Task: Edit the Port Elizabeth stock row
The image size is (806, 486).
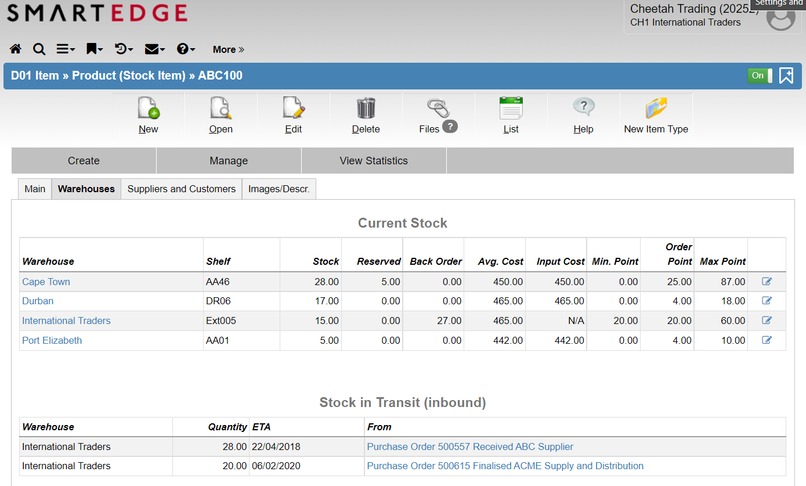Action: [766, 340]
